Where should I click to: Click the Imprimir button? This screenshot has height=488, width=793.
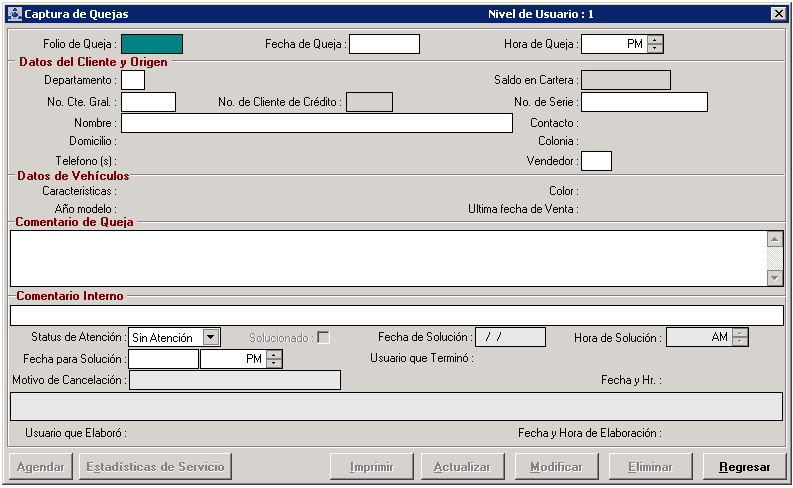(371, 467)
